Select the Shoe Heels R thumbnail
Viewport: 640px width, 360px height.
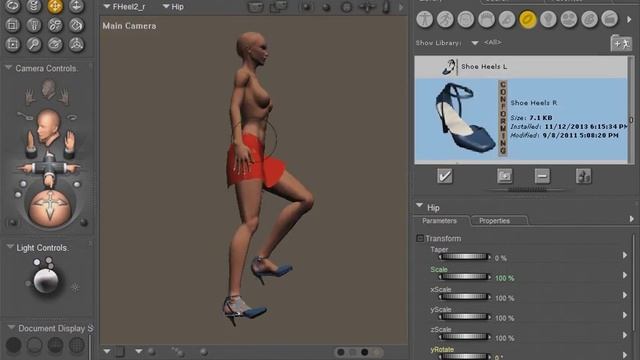(x=465, y=118)
